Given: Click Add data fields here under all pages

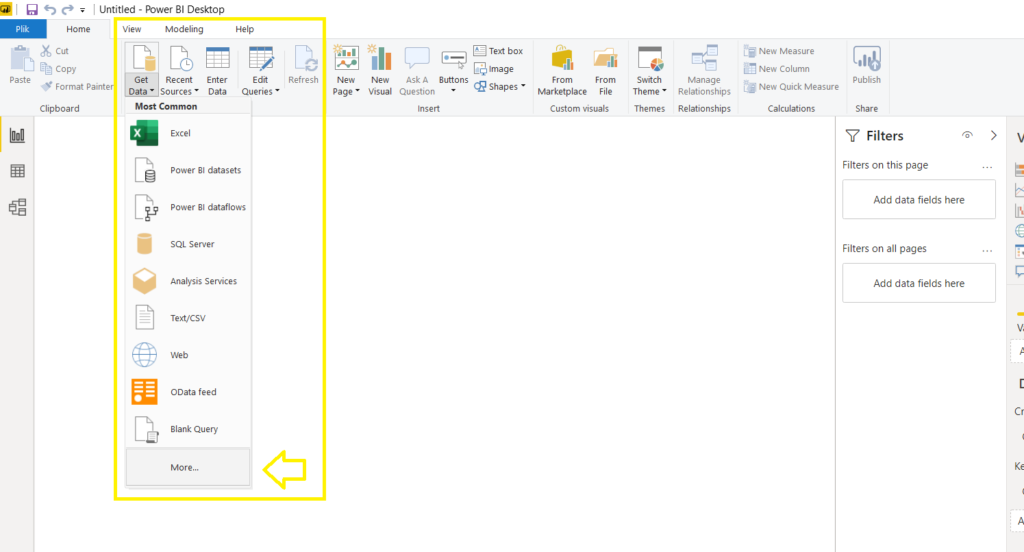Looking at the screenshot, I should [x=919, y=284].
